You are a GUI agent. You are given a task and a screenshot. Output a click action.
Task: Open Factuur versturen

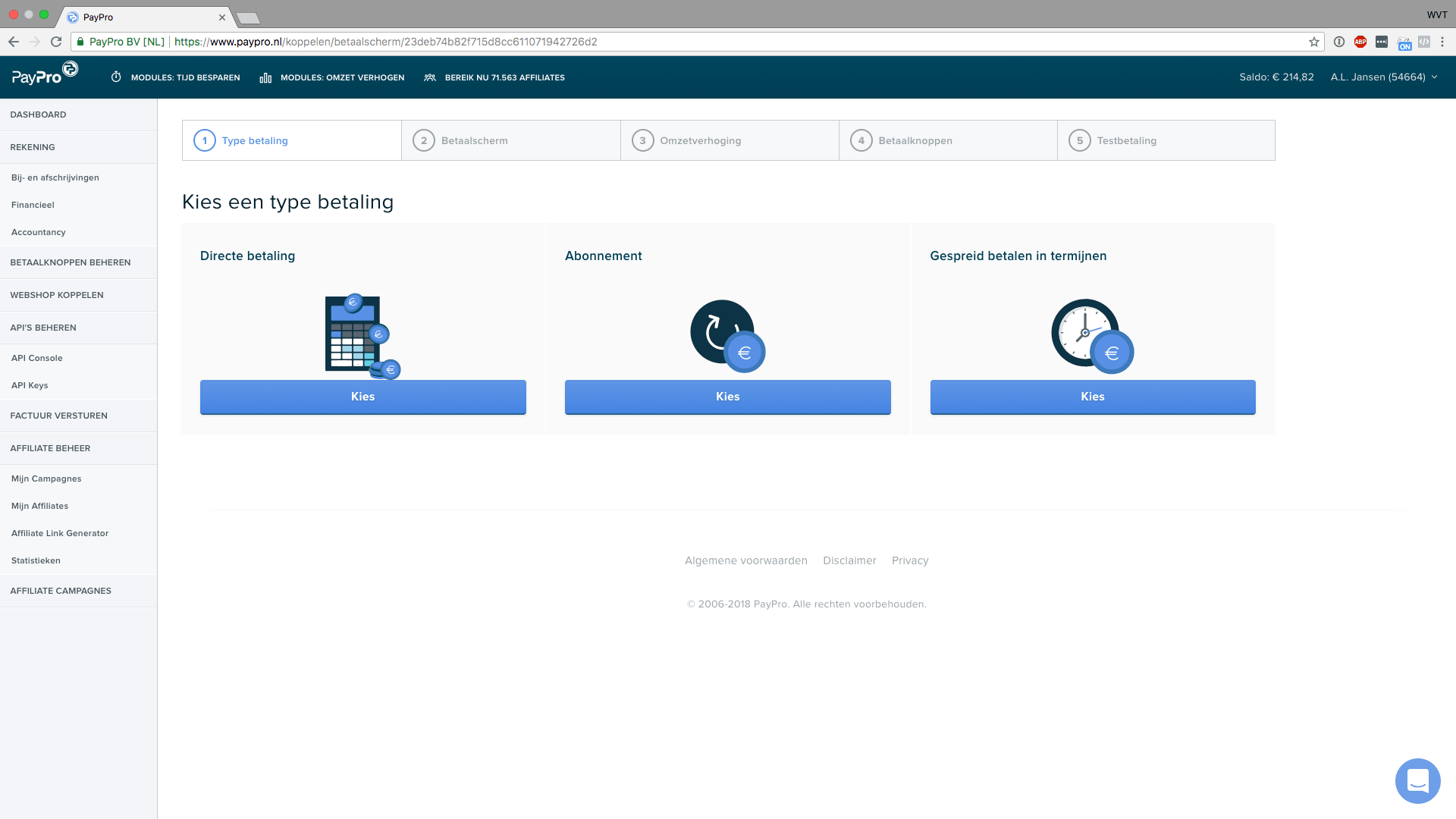(79, 416)
